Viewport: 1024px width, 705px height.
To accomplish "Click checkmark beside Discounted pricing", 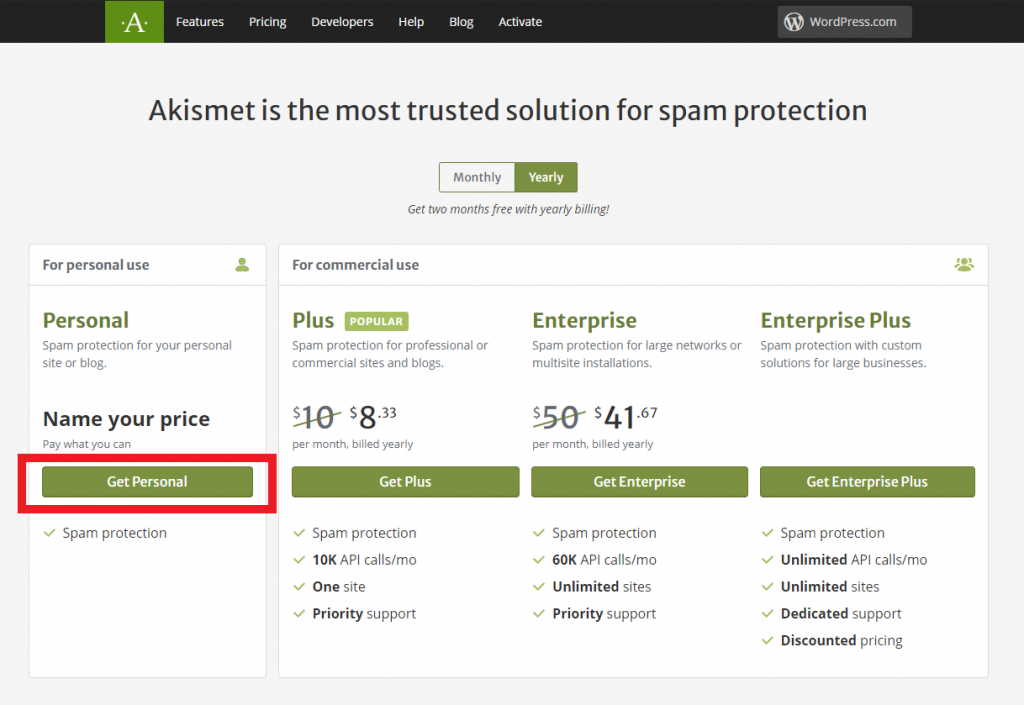I will 767,640.
